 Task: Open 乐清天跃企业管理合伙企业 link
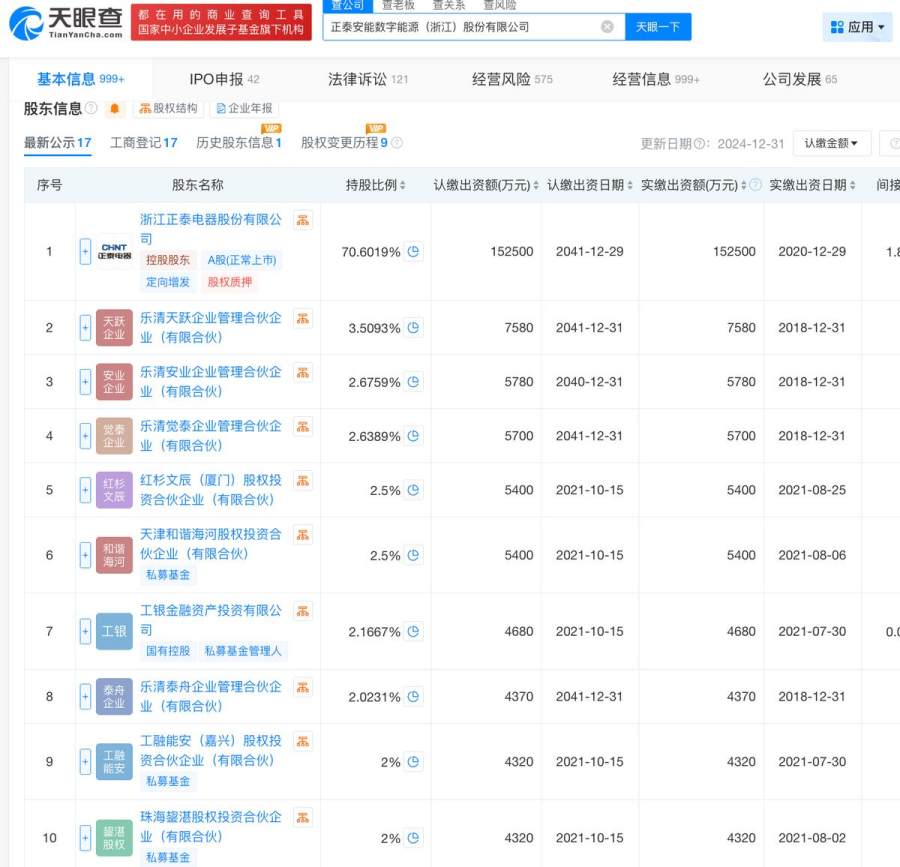(x=211, y=328)
